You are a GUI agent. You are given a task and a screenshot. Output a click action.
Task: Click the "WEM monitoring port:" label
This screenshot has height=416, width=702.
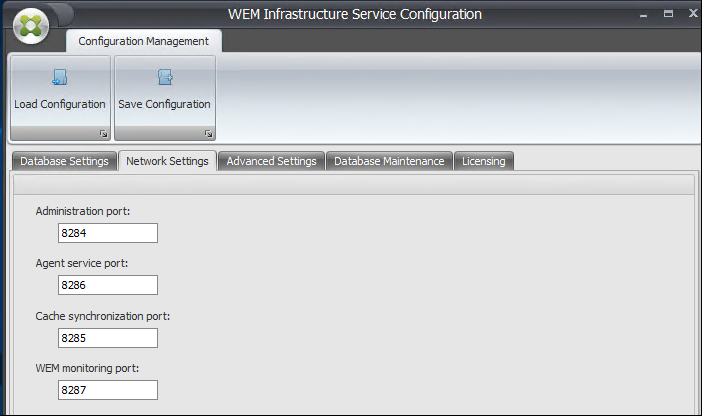tap(87, 368)
